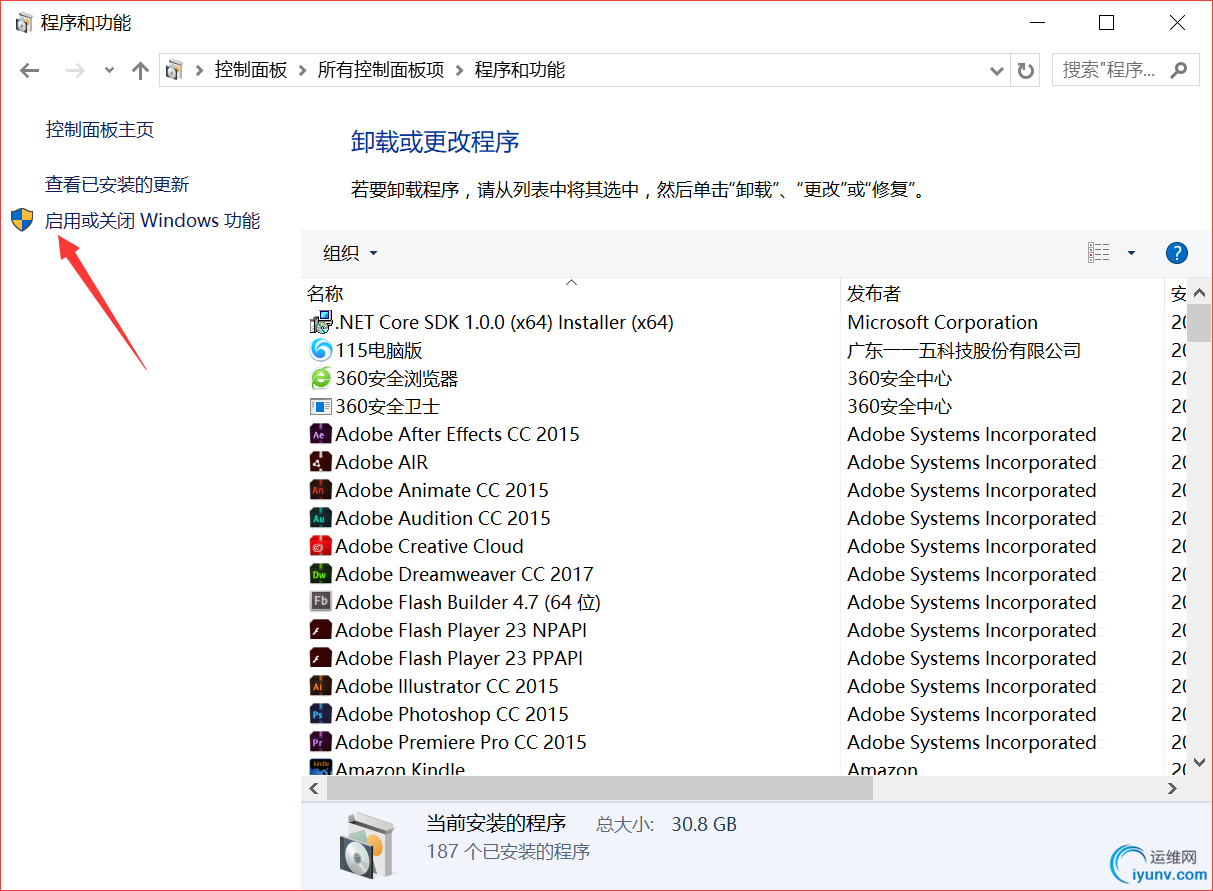
Task: Open the 组织 dropdown menu
Action: tap(350, 253)
